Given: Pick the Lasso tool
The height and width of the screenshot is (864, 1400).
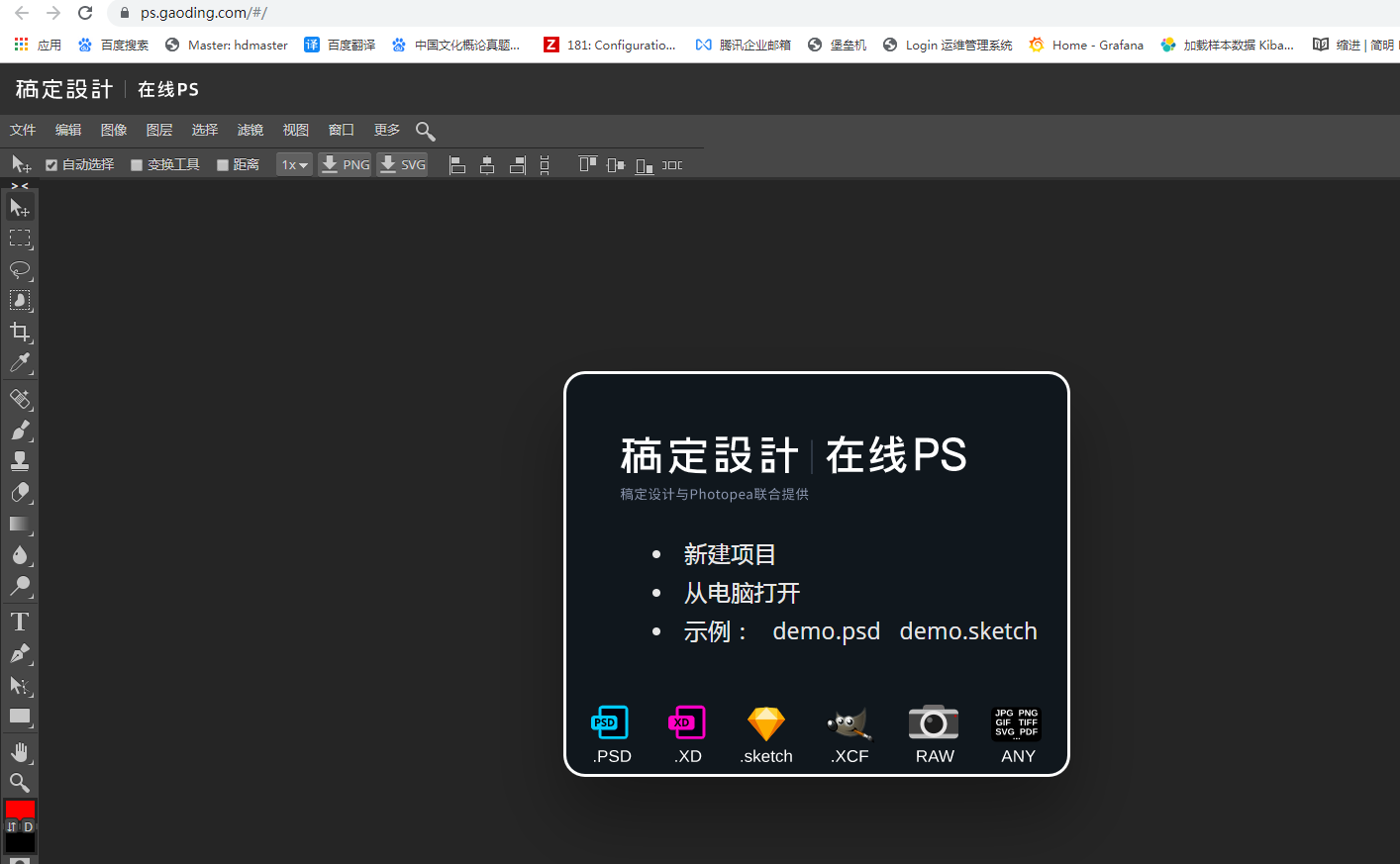Looking at the screenshot, I should (x=20, y=270).
